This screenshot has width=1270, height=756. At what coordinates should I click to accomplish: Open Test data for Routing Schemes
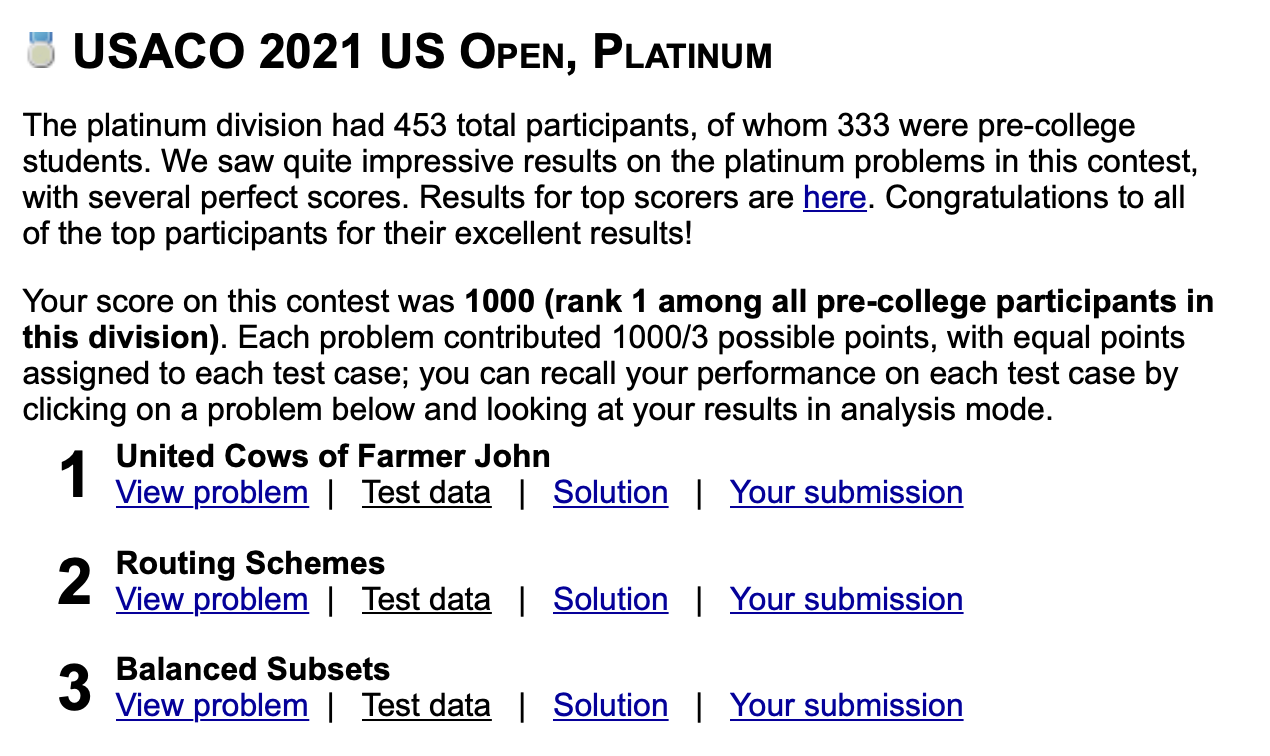(x=426, y=599)
